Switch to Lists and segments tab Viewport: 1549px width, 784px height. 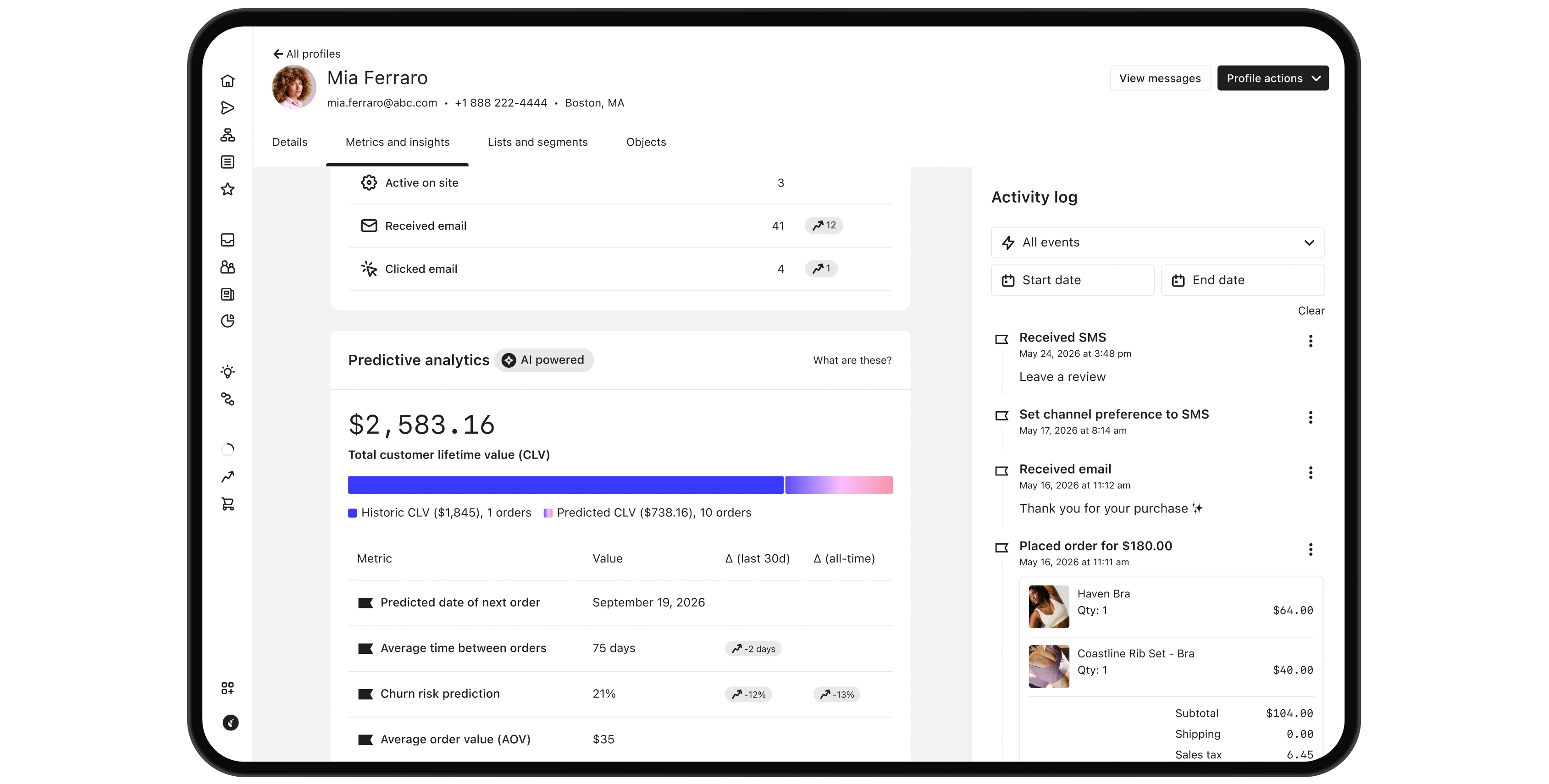click(x=537, y=142)
